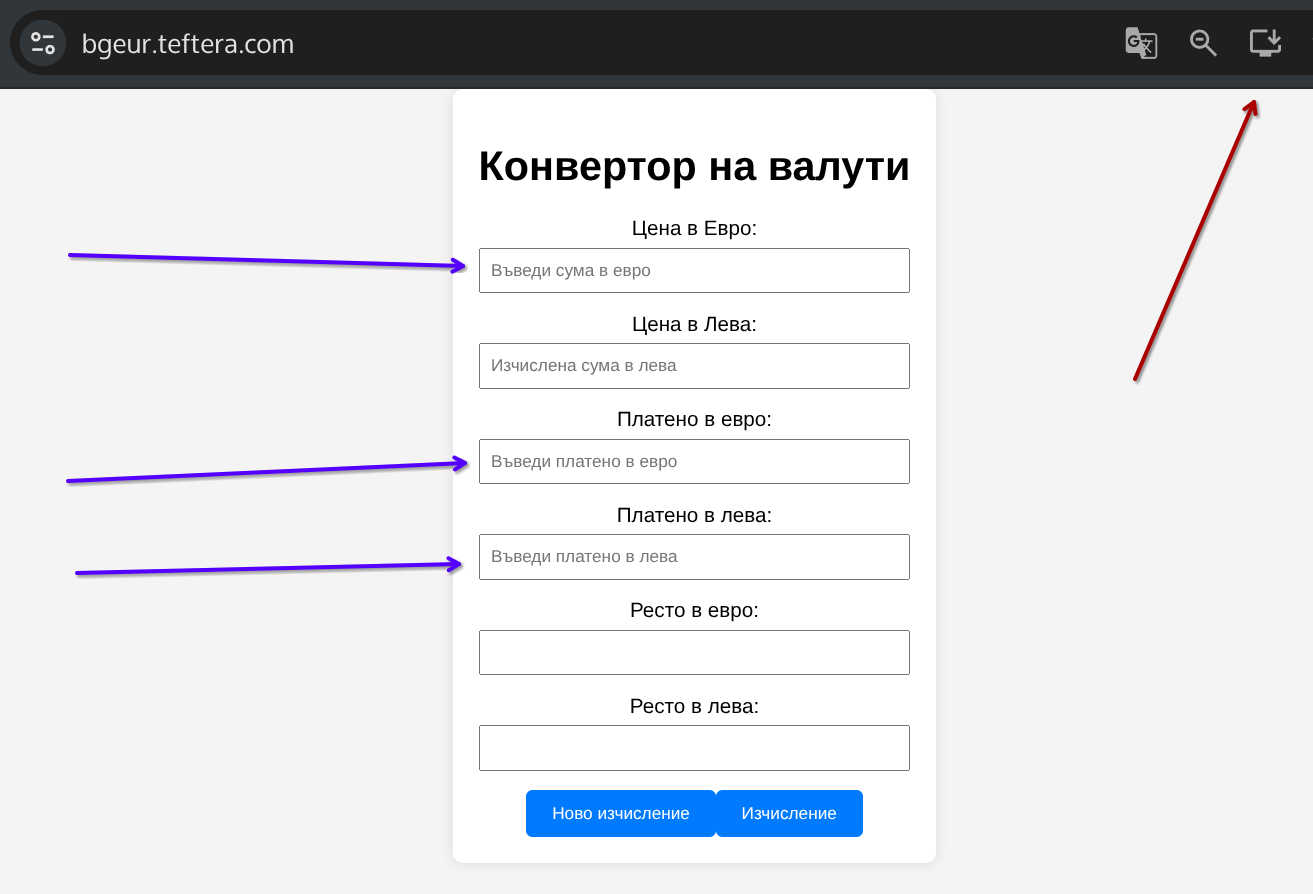
Task: Click the 'Цена в Лева:' label text
Action: pos(694,324)
